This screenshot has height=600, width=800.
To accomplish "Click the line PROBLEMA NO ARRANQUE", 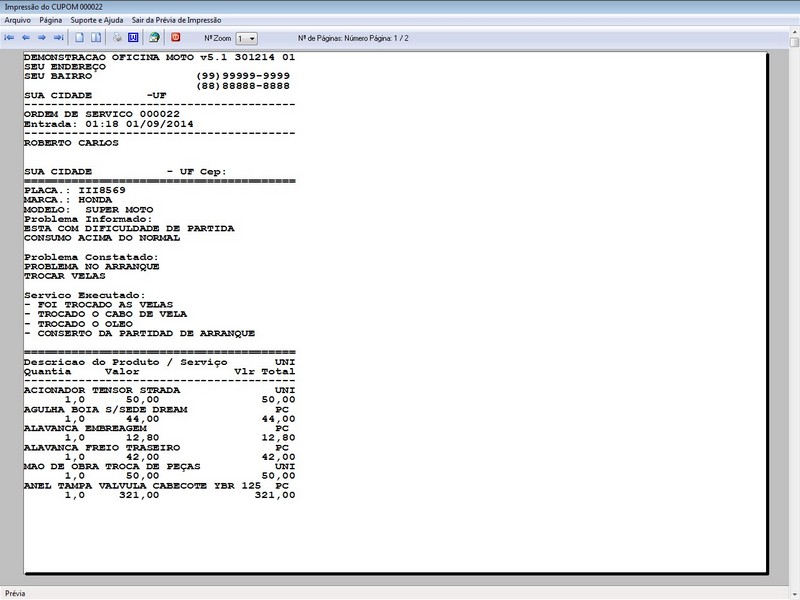I will [x=91, y=267].
